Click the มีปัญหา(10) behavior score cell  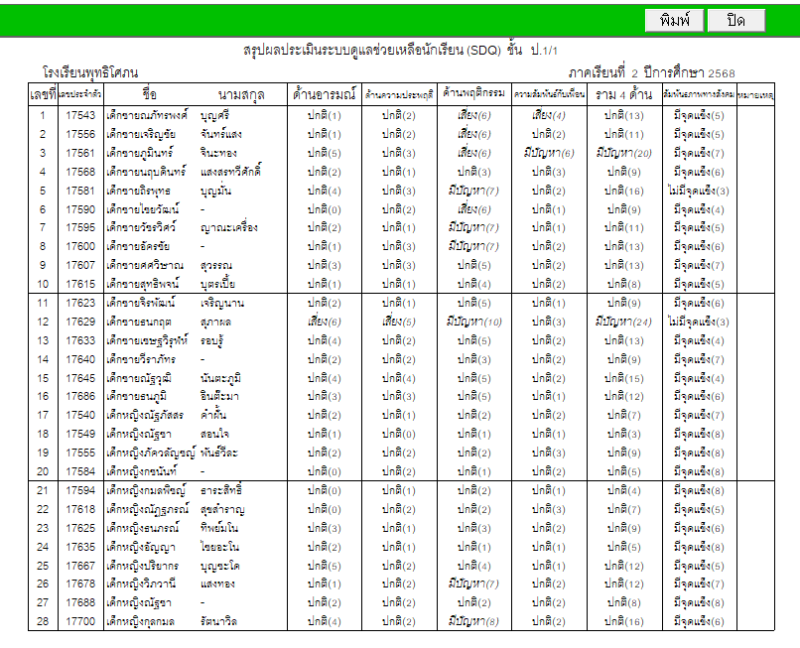474,322
